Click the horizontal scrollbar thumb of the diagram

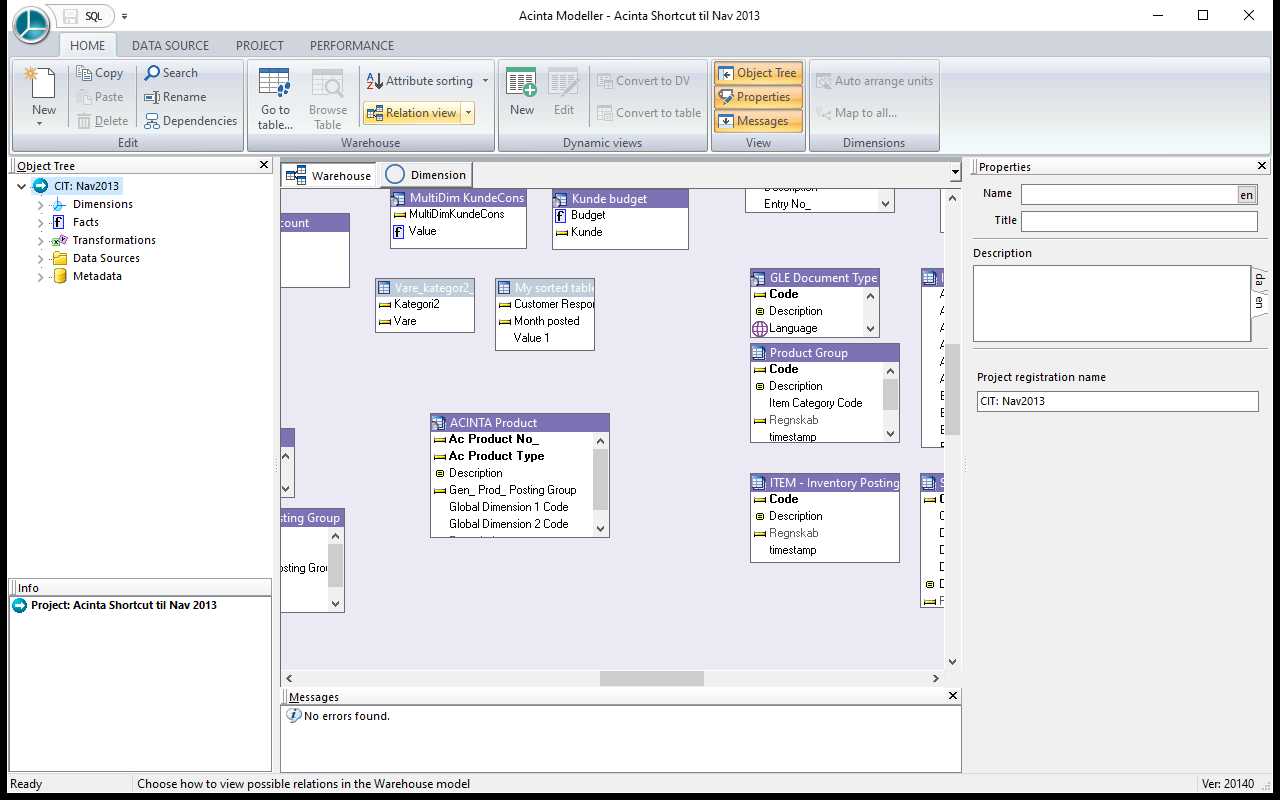(652, 678)
